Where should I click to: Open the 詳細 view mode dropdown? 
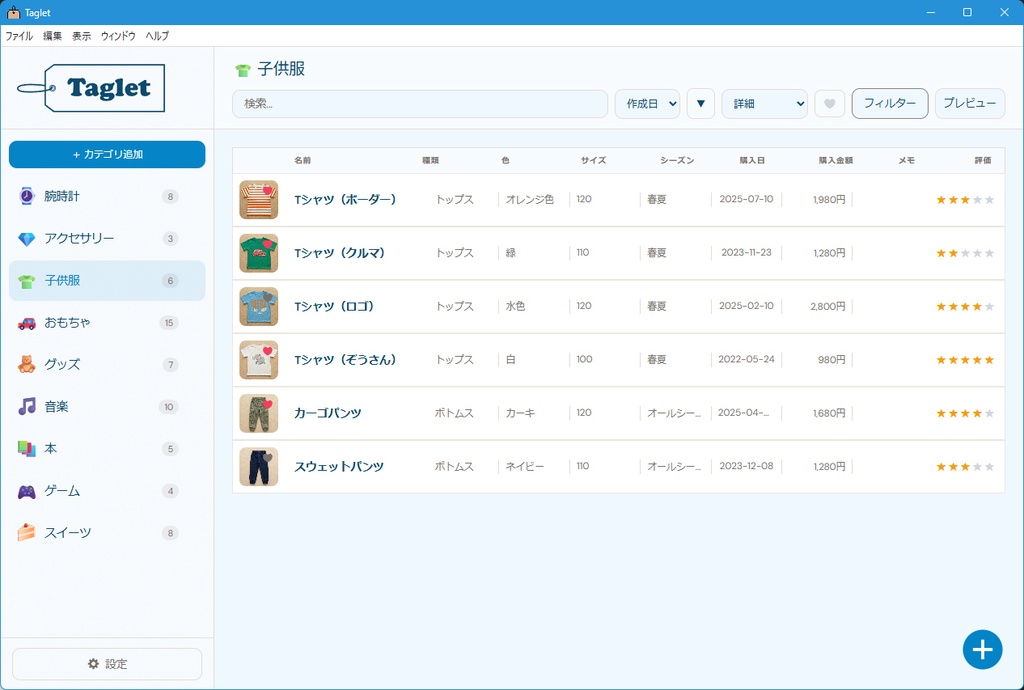pos(764,104)
